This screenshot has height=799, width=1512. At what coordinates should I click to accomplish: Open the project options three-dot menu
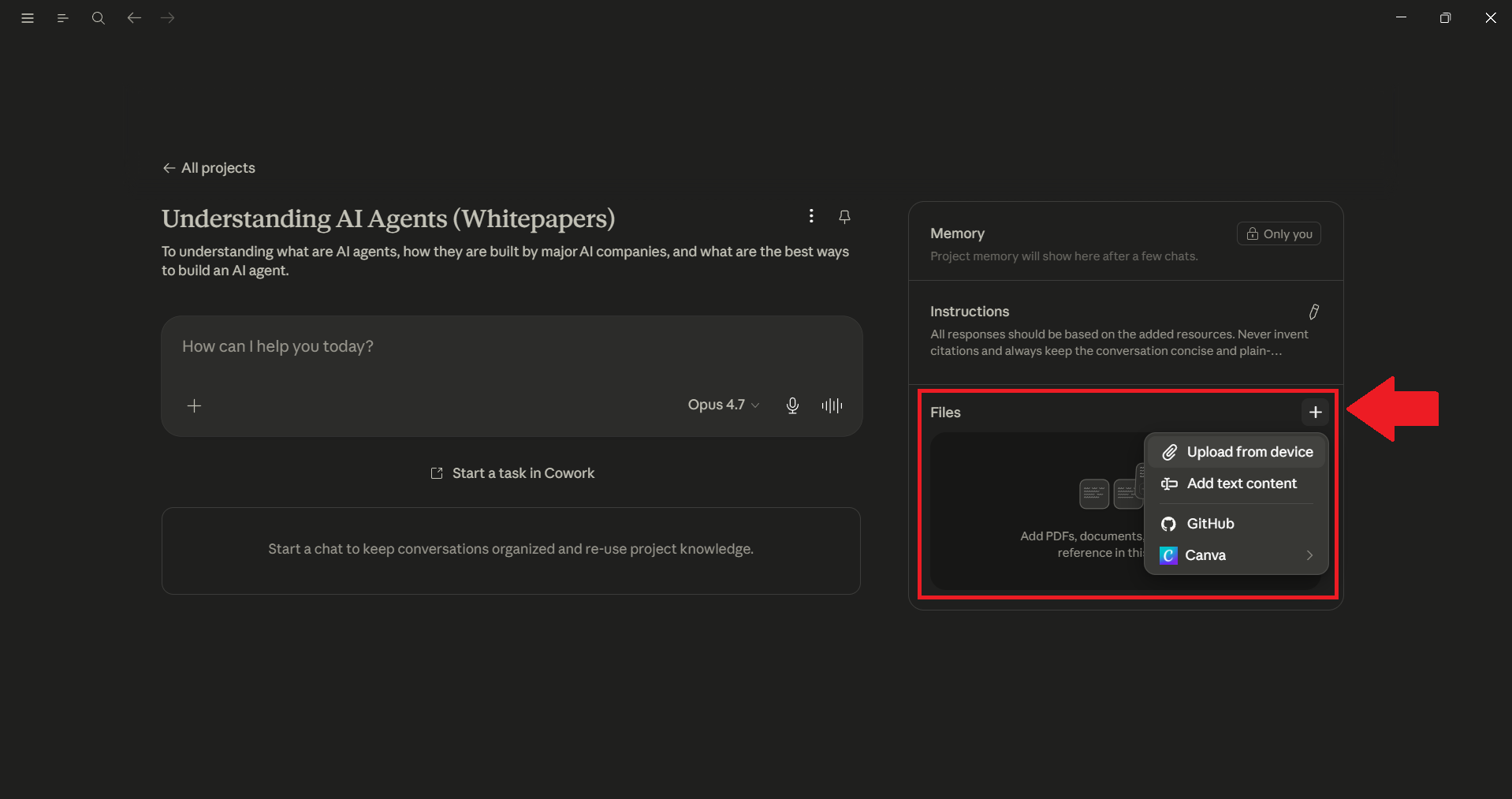[x=811, y=216]
